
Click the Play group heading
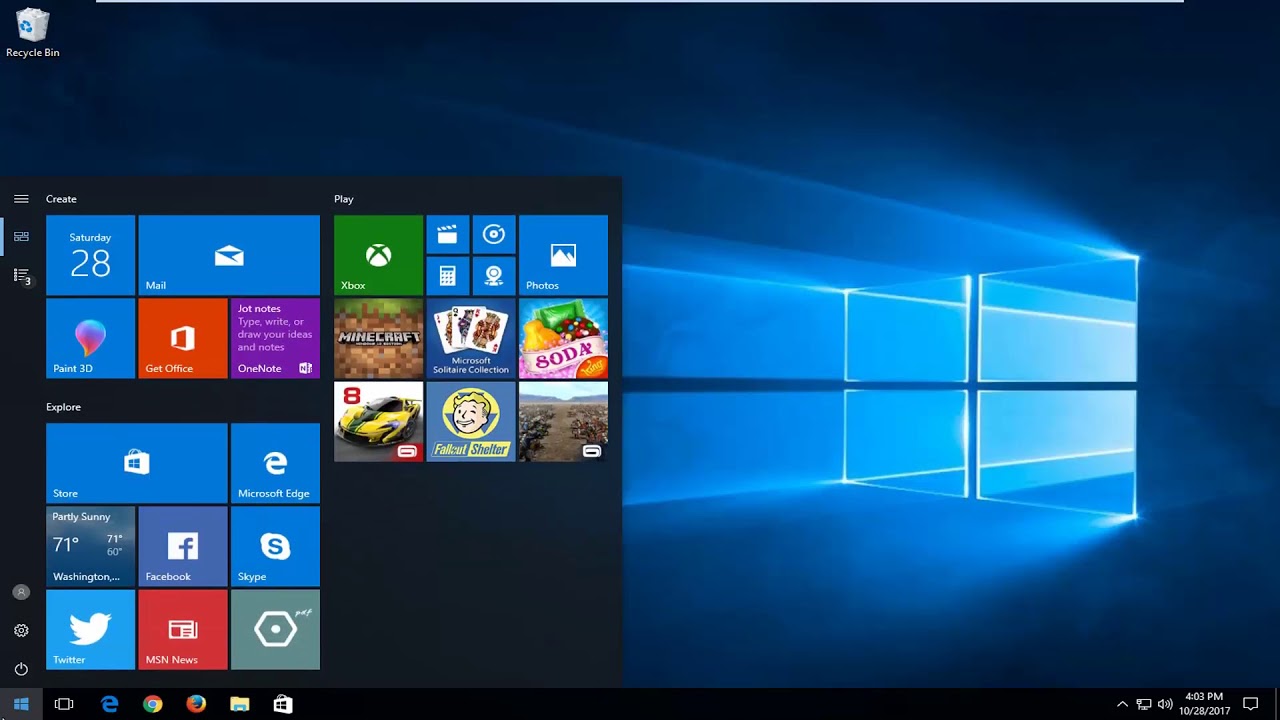343,199
